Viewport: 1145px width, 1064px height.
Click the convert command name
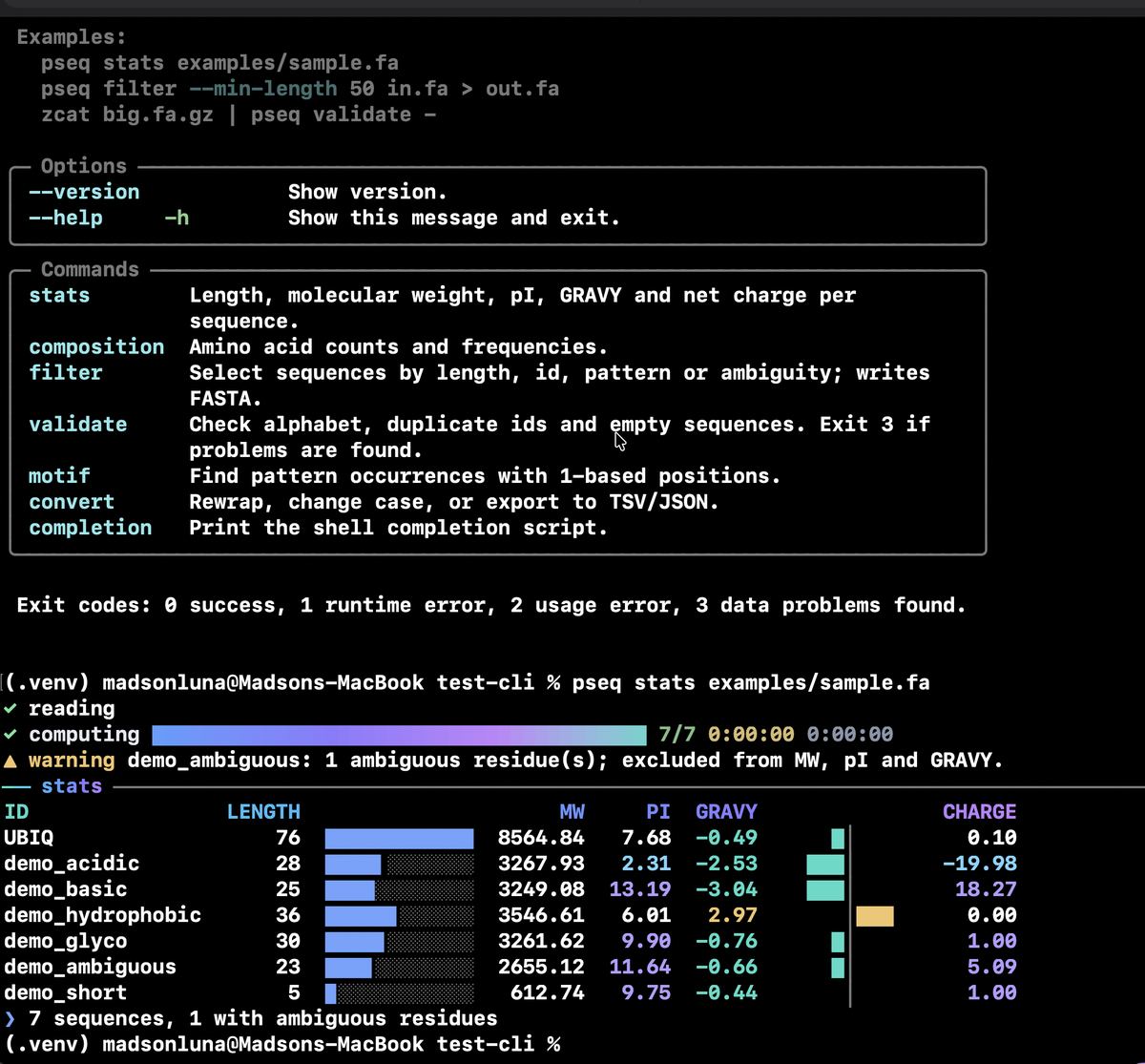pyautogui.click(x=72, y=502)
